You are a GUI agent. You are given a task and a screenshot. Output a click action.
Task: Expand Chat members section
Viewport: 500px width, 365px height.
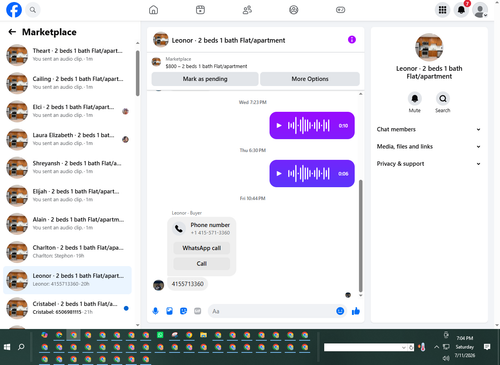pyautogui.click(x=429, y=129)
